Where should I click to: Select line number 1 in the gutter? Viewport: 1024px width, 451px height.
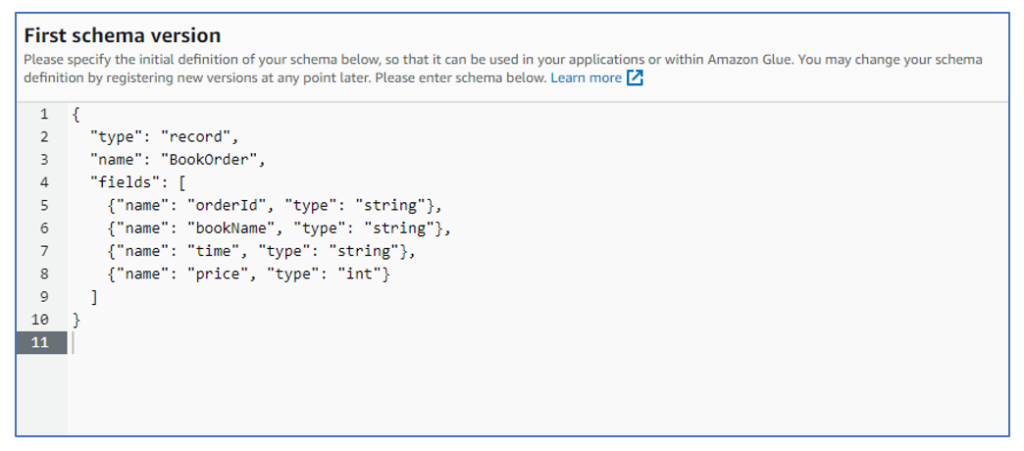pos(44,115)
